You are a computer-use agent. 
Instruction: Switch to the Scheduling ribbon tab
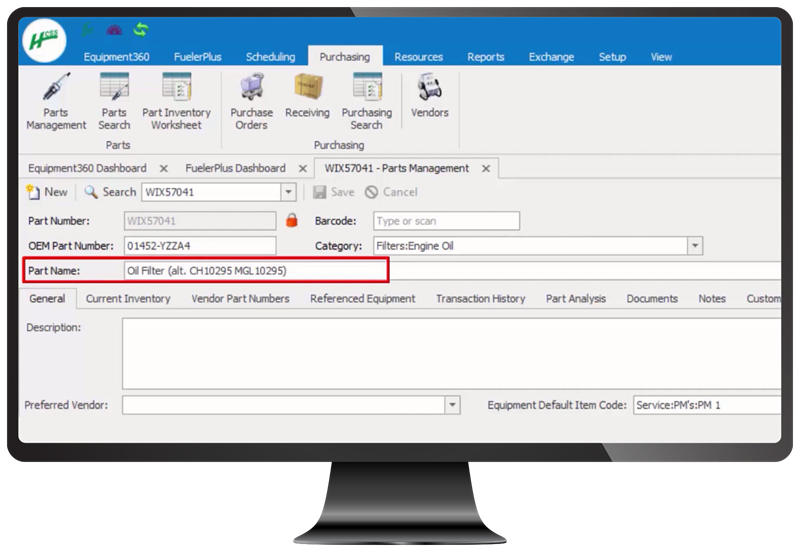point(270,57)
